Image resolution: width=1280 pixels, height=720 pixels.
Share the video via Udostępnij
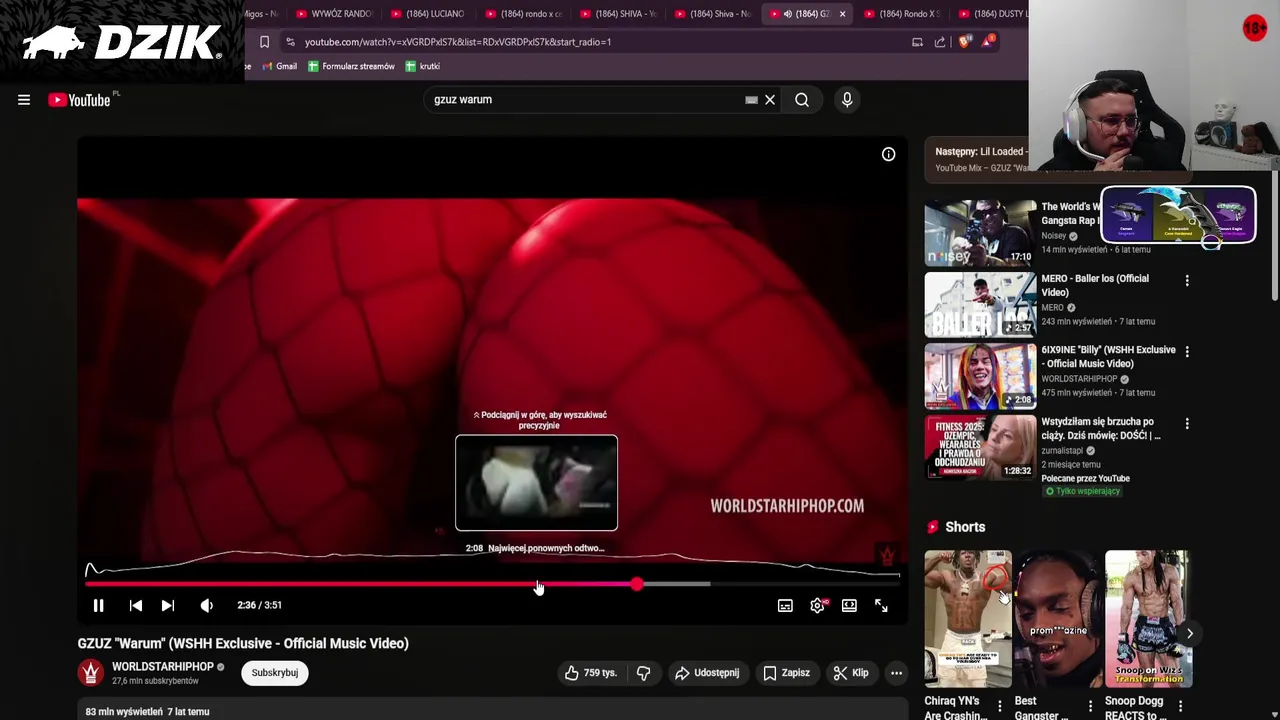pyautogui.click(x=707, y=673)
